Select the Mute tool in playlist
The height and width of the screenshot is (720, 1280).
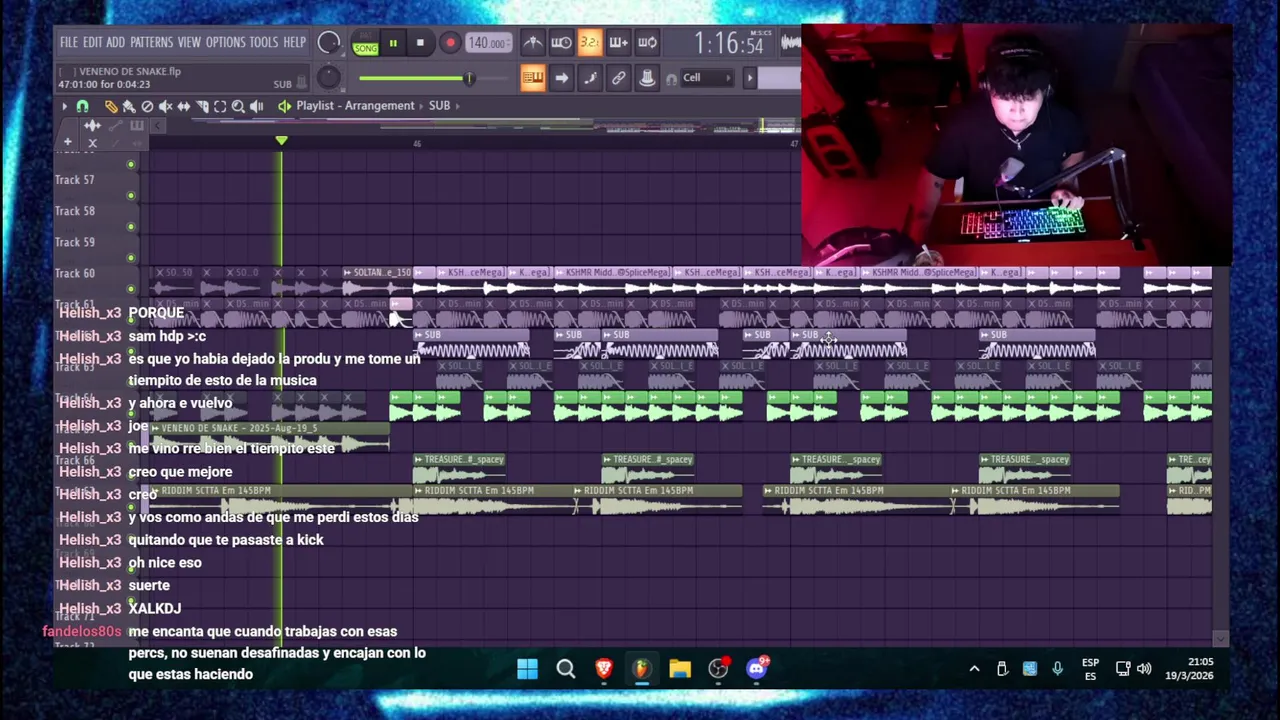(x=165, y=106)
